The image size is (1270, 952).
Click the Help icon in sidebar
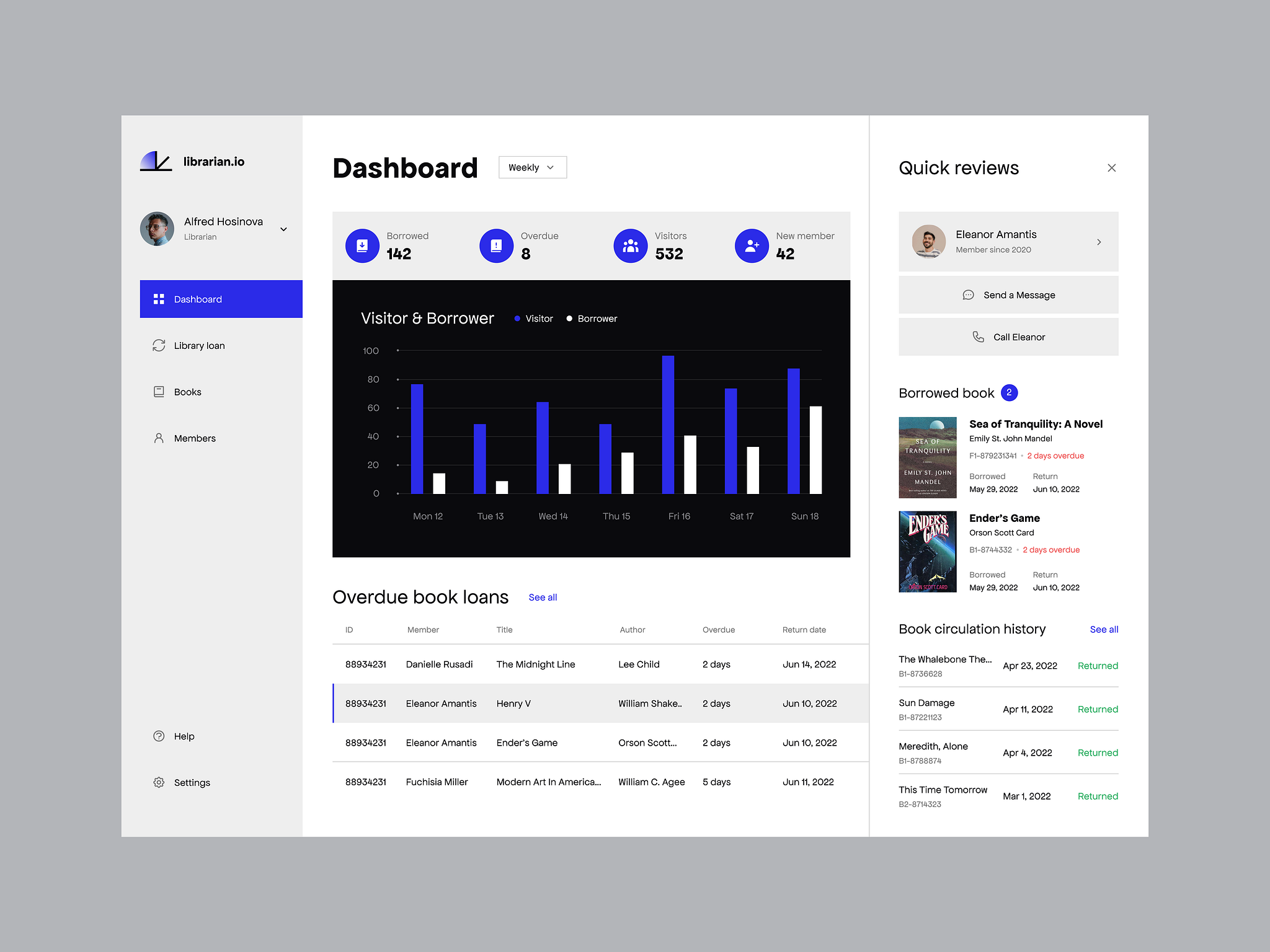159,736
